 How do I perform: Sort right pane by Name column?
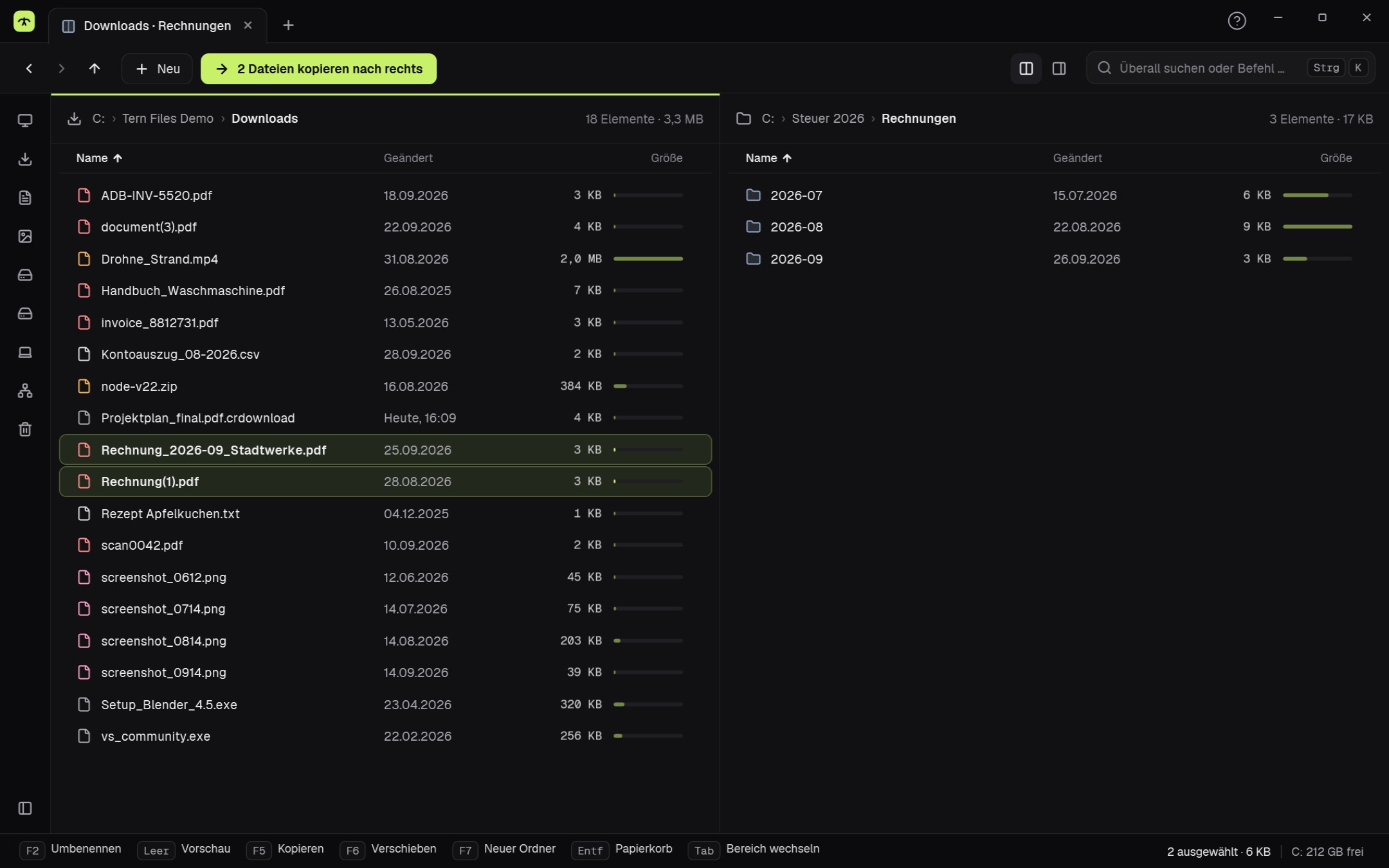[768, 158]
